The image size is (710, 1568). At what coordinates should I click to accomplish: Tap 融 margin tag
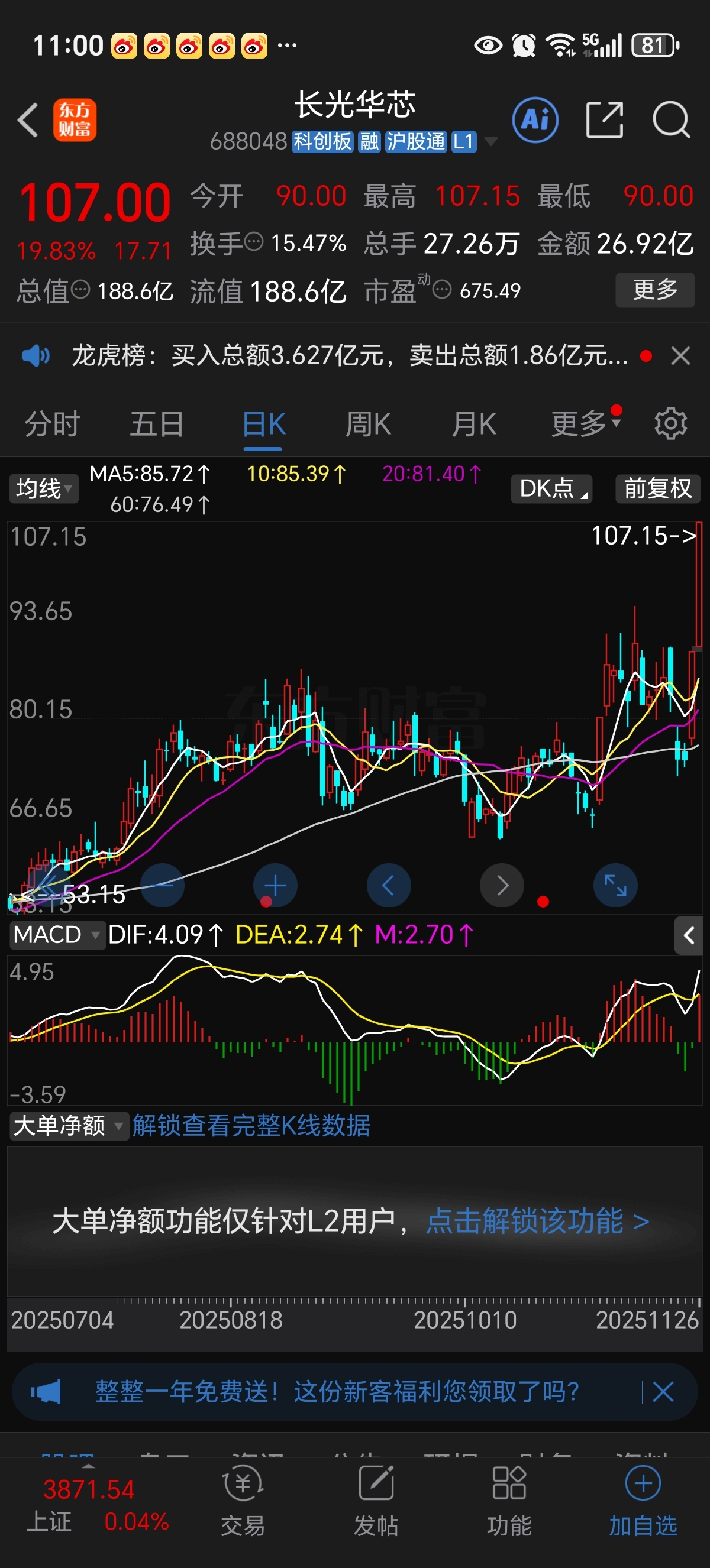(x=369, y=141)
